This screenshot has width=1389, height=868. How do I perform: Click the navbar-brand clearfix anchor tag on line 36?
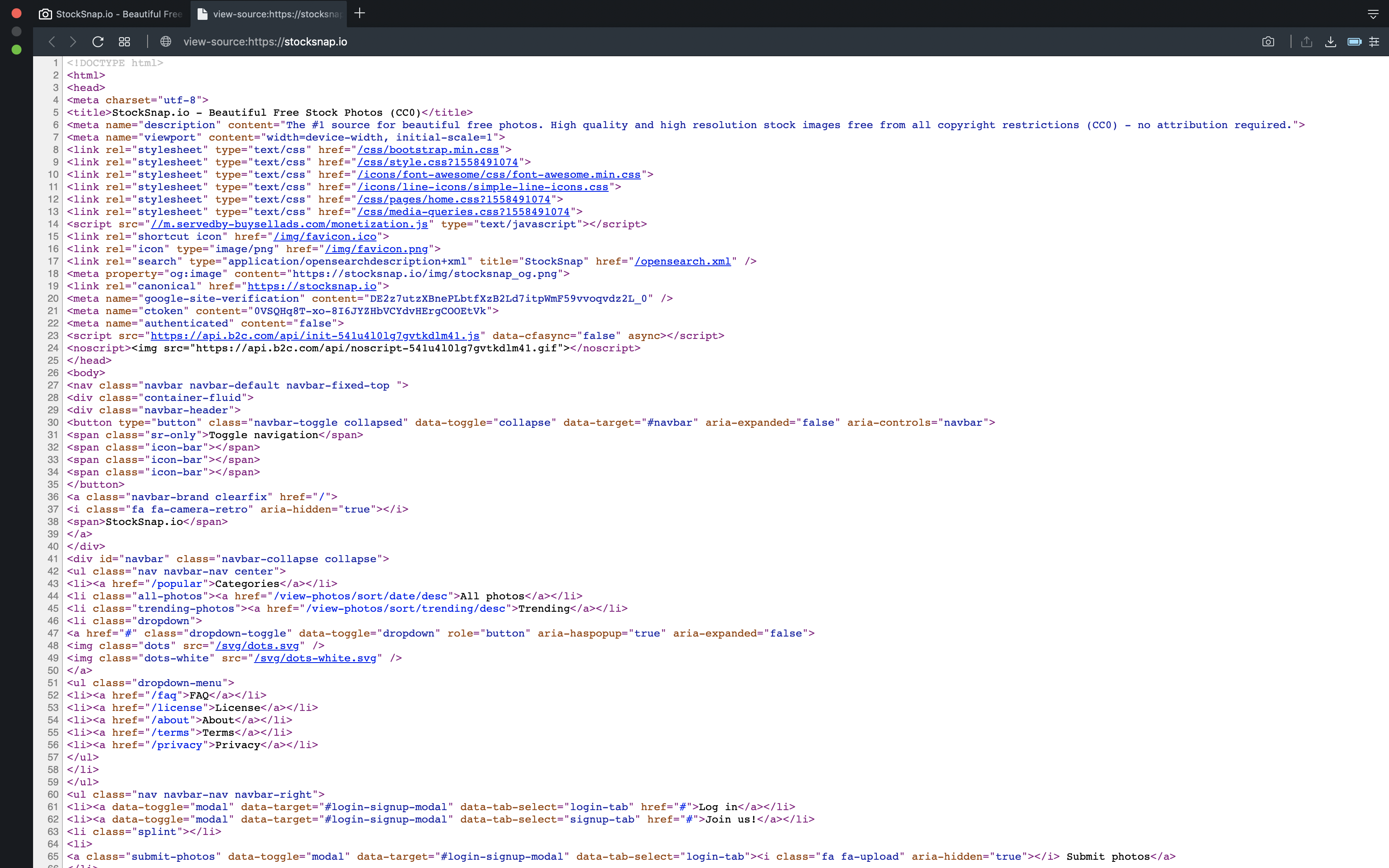pos(202,497)
